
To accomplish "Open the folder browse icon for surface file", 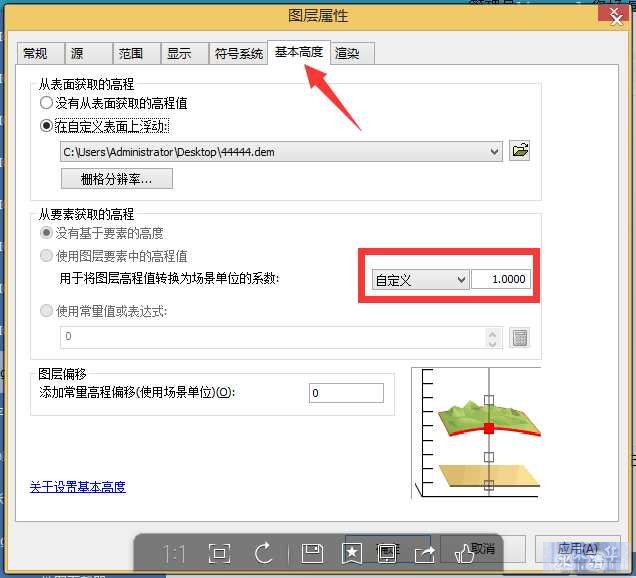I will [x=520, y=151].
